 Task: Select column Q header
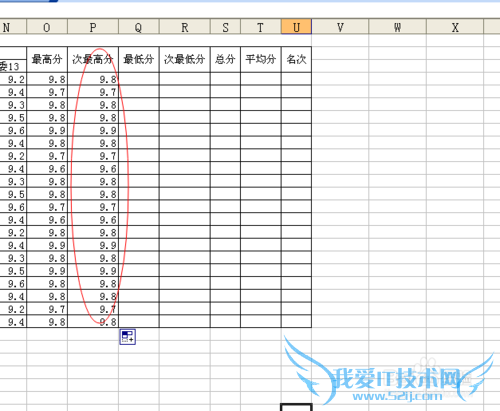pos(139,27)
